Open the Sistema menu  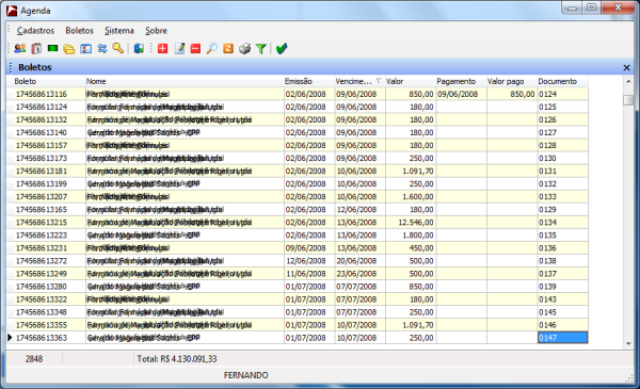119,31
